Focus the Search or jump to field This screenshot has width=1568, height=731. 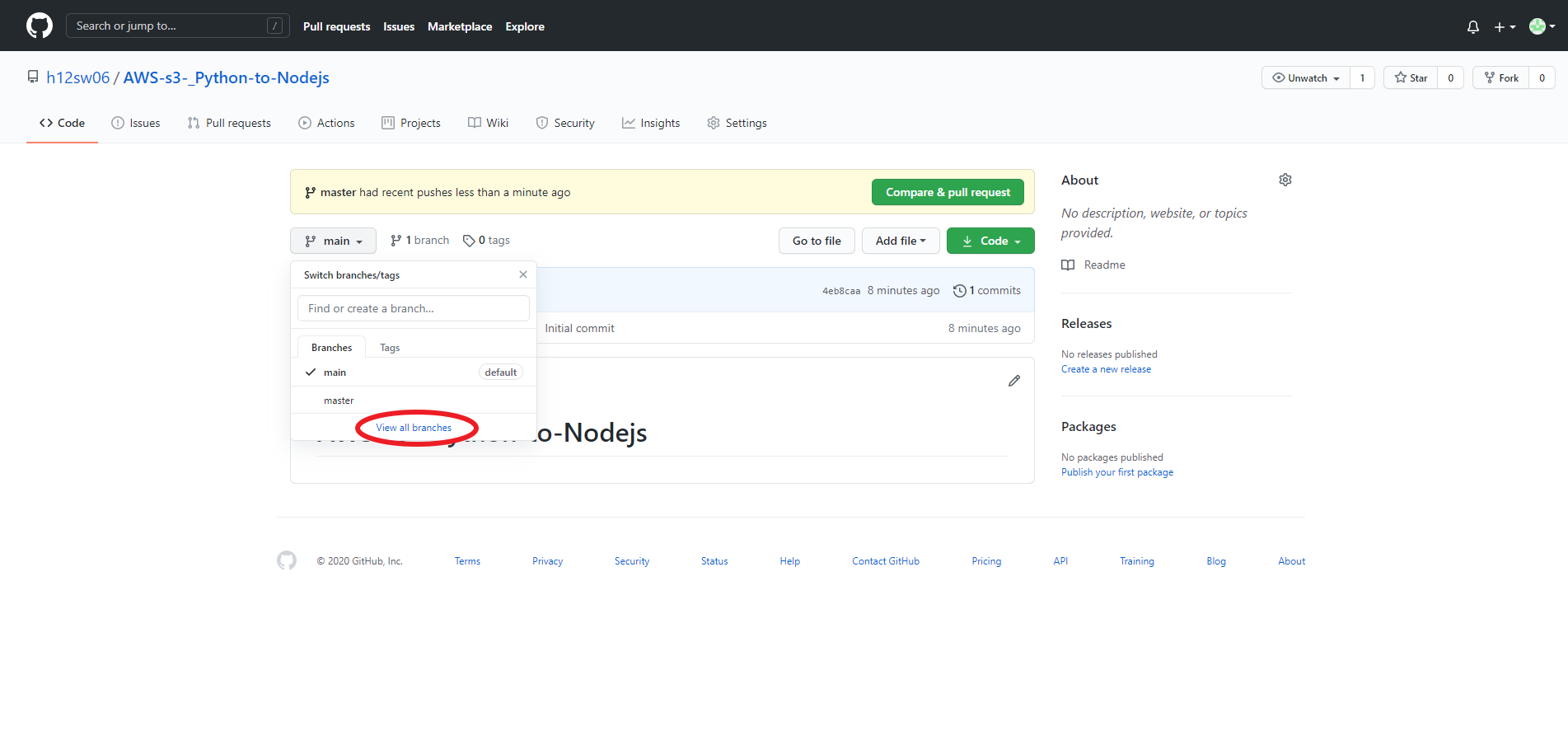pyautogui.click(x=177, y=26)
